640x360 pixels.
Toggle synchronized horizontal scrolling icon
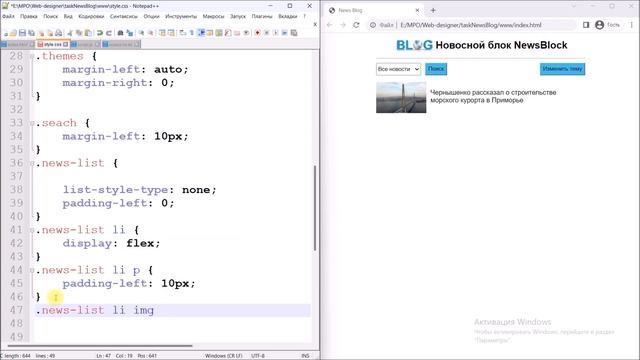(171, 33)
